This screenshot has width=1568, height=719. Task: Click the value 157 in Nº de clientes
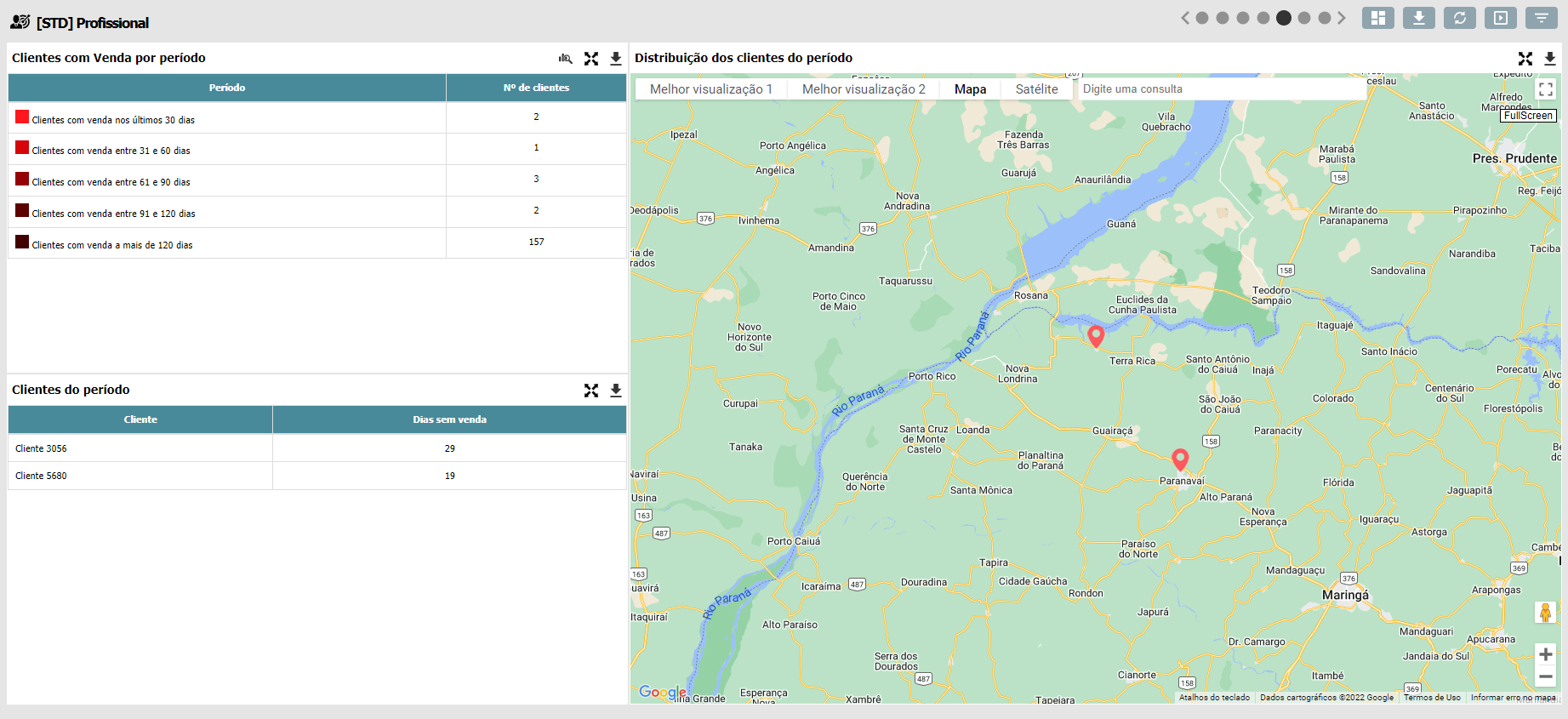536,243
